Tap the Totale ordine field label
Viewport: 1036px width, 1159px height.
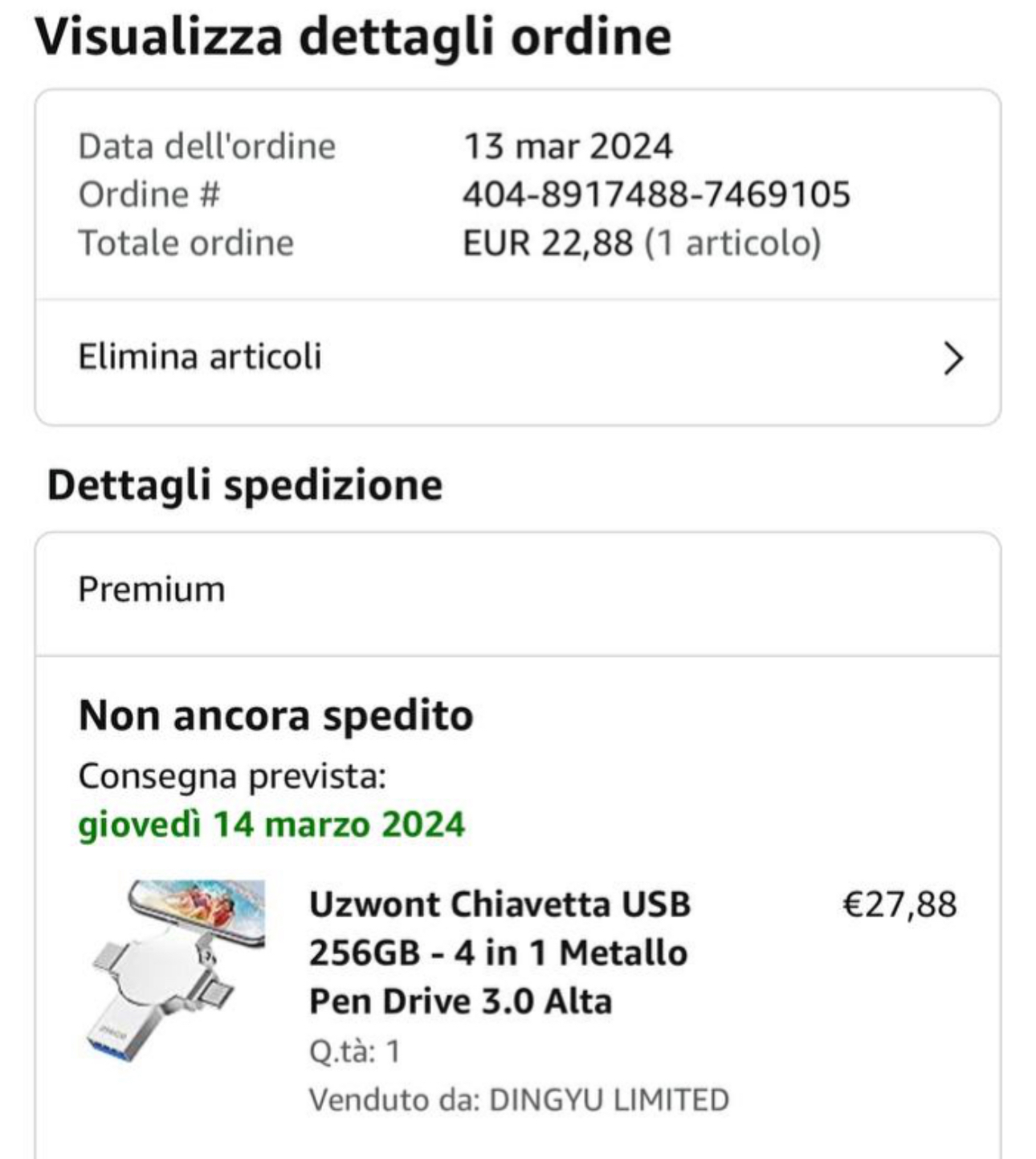186,243
